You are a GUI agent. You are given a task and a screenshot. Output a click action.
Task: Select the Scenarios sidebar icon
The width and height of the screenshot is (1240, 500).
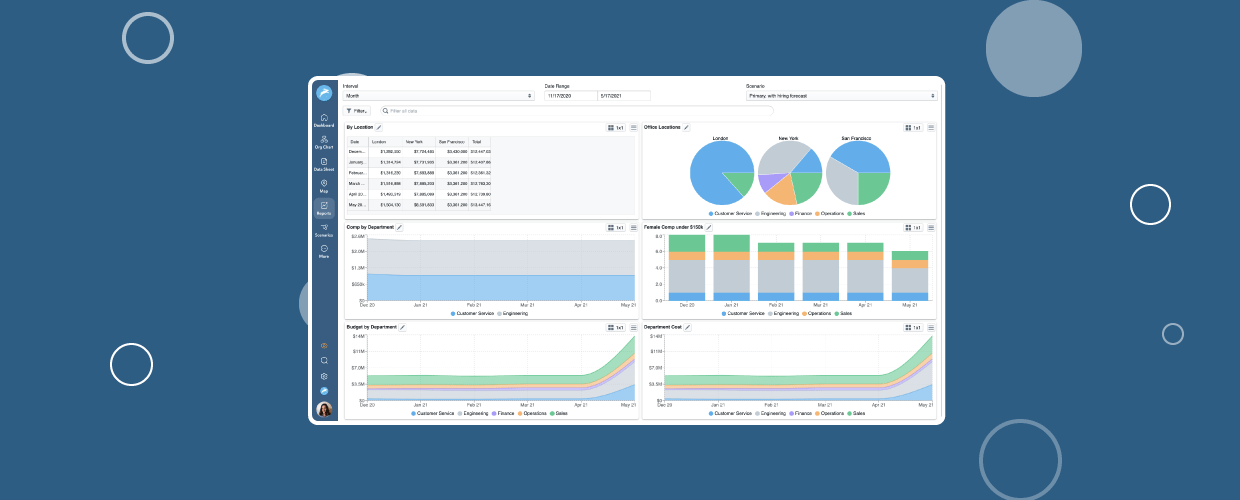[x=324, y=230]
